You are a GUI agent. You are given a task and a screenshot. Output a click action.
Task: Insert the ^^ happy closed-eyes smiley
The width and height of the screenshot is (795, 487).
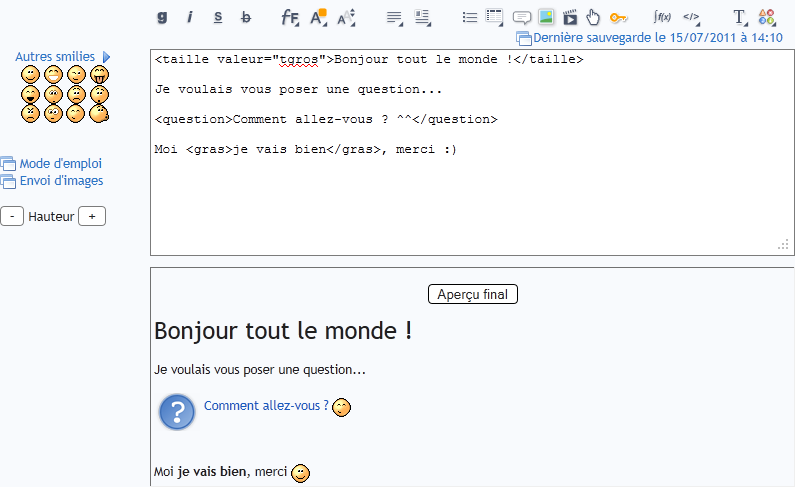(76, 114)
